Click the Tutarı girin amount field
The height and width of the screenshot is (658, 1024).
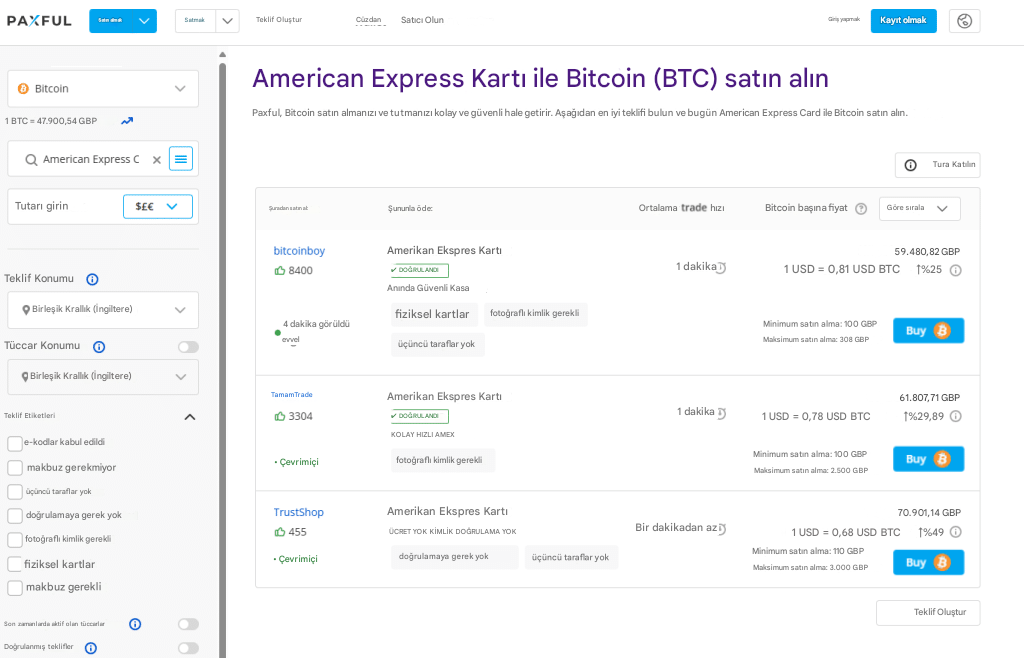pos(65,206)
